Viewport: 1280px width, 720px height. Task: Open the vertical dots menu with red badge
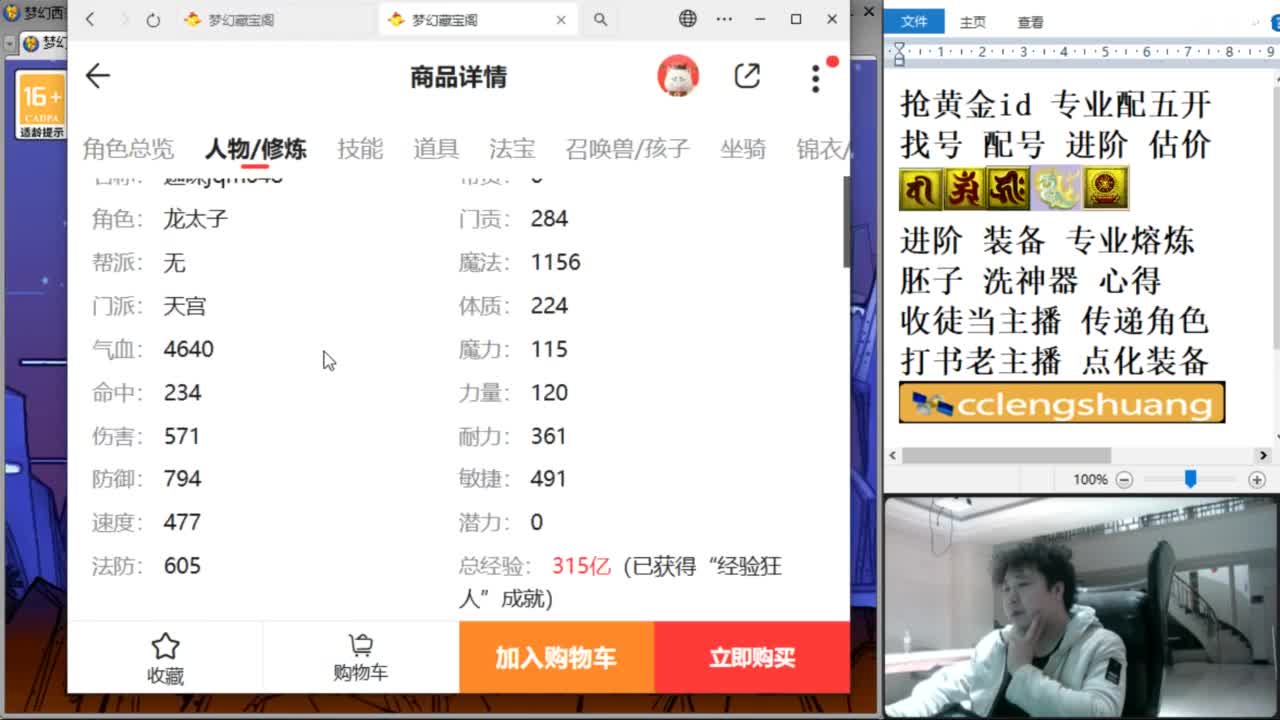click(816, 77)
